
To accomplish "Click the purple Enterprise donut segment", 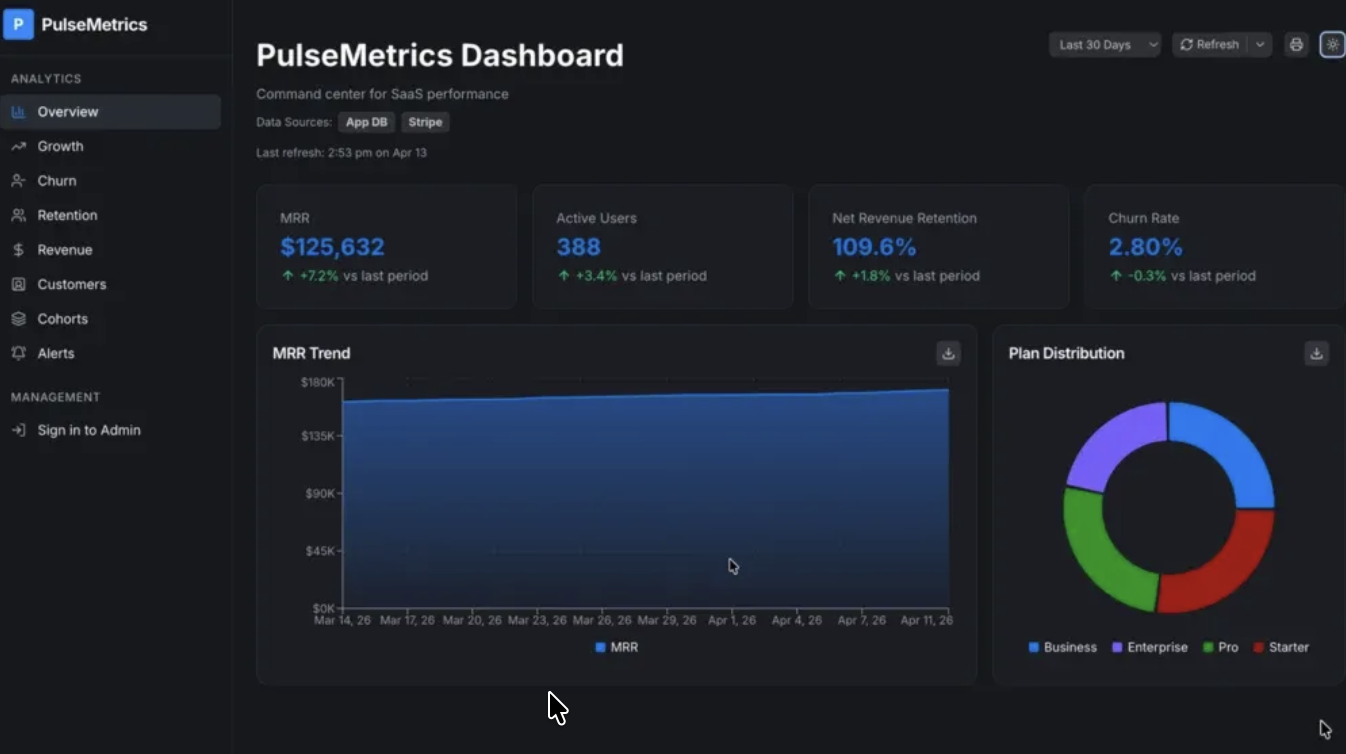I will 1112,441.
